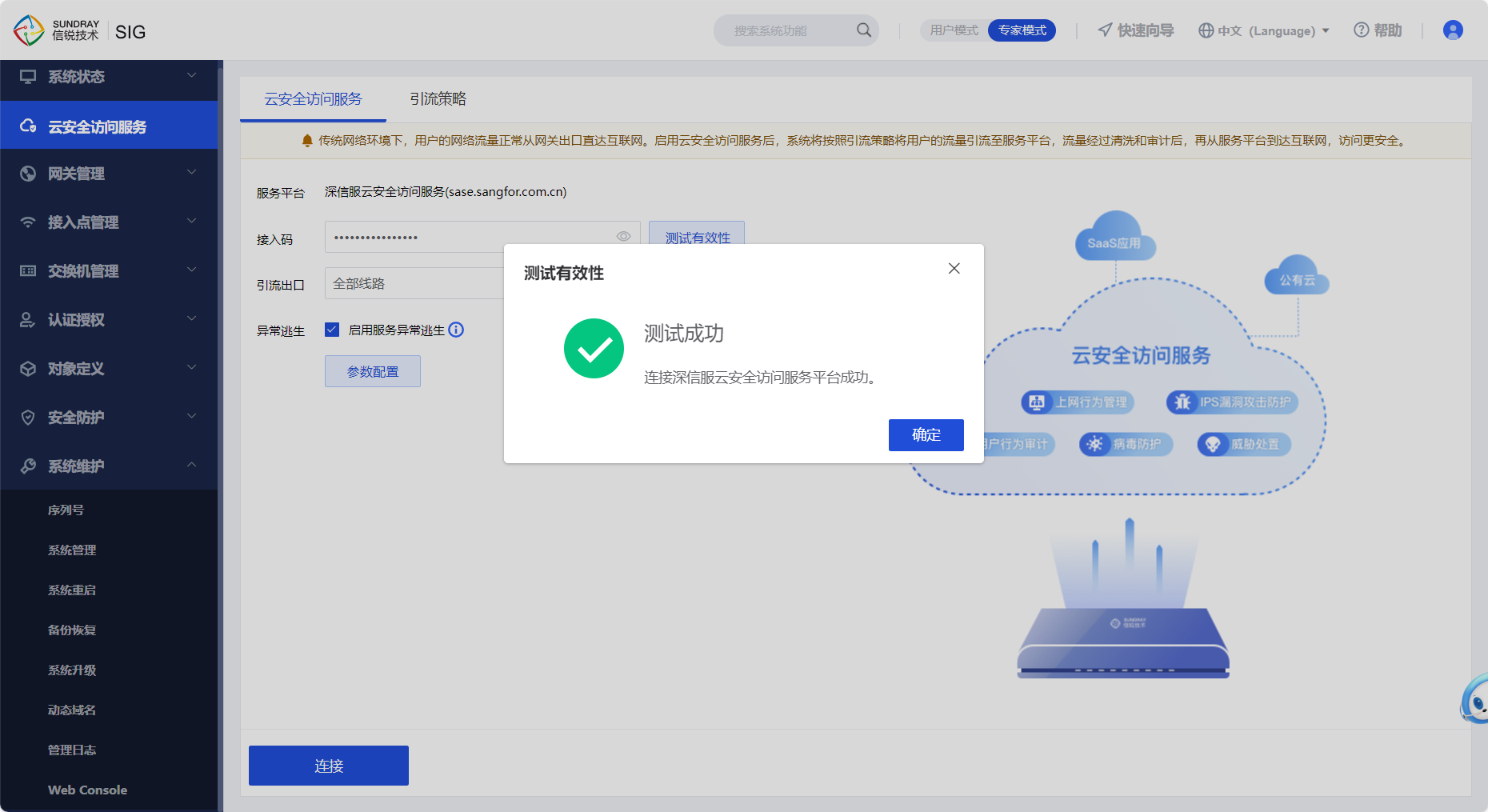Click the 交换机管理 switch icon

28,271
